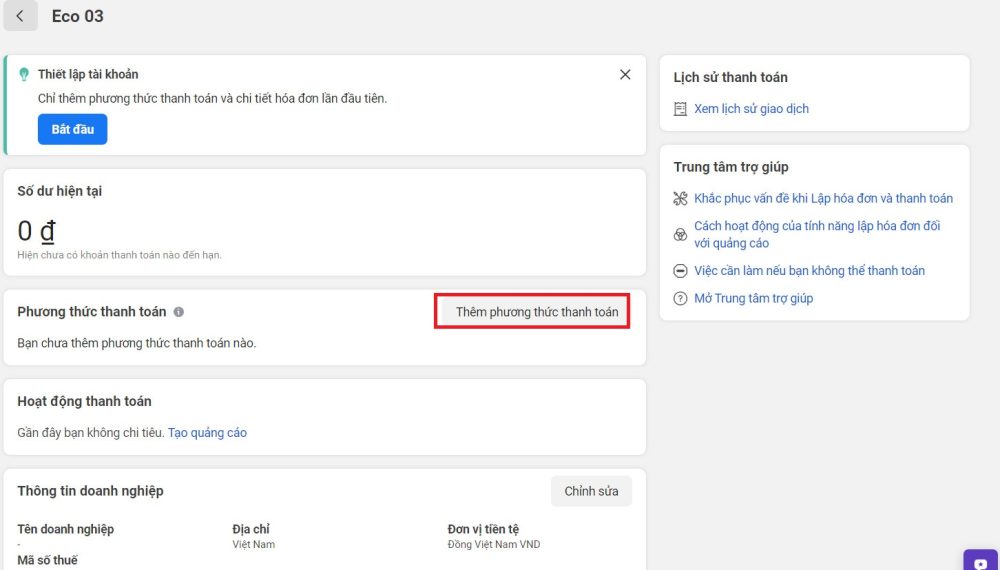Click the Trung tâm trợ giúp heading
This screenshot has width=1000, height=570.
(731, 167)
